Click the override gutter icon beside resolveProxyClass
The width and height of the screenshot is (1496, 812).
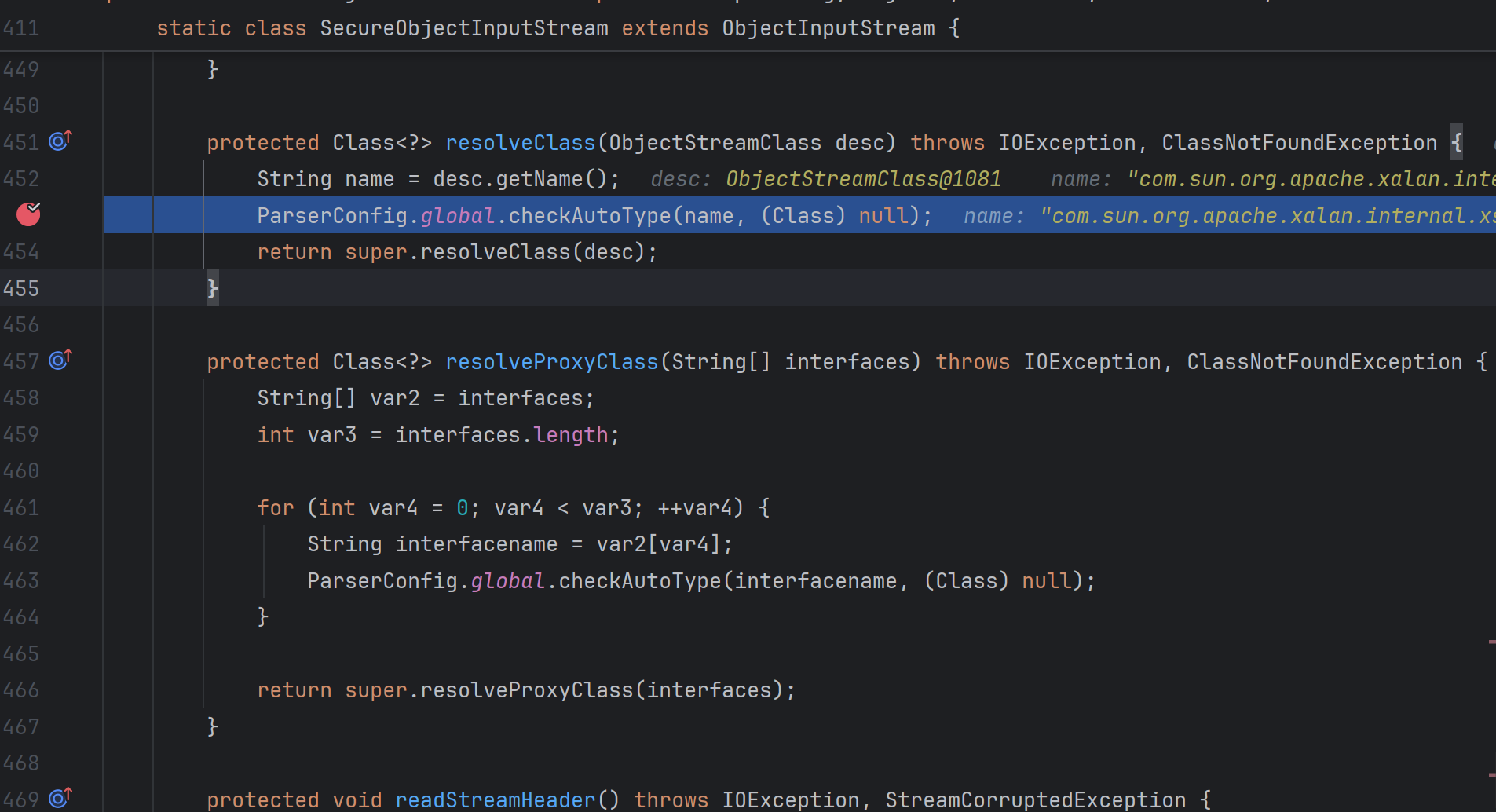point(60,360)
